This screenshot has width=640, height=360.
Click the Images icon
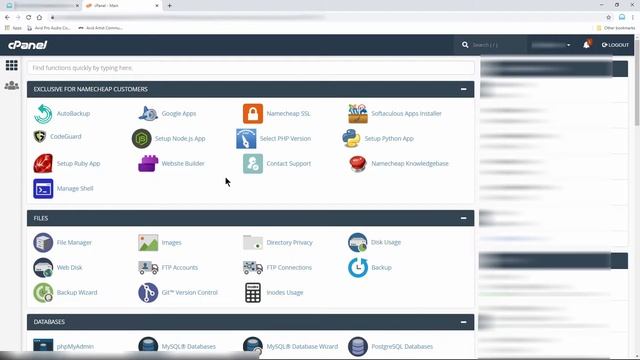148,242
